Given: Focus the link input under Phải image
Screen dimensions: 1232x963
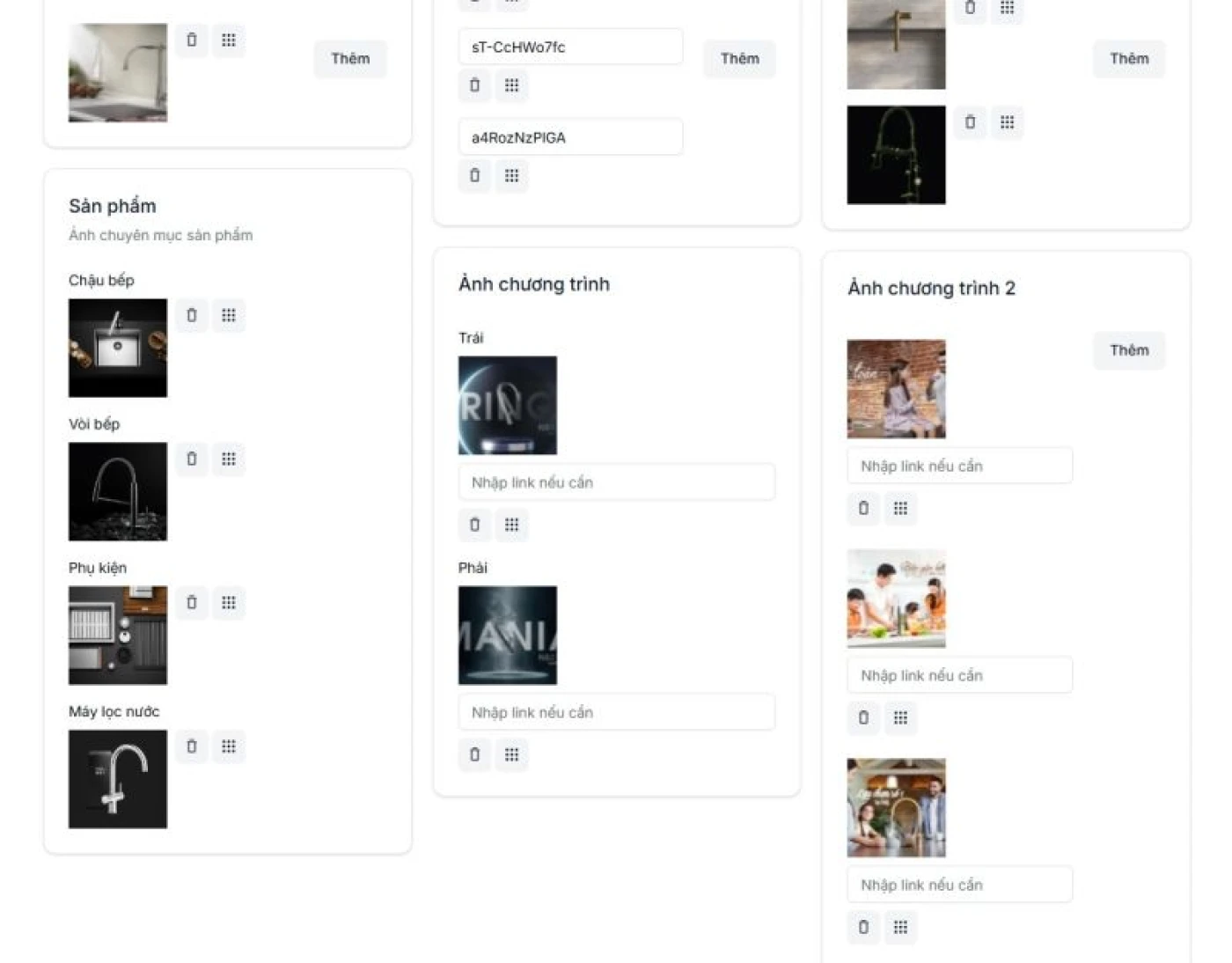Looking at the screenshot, I should point(617,712).
